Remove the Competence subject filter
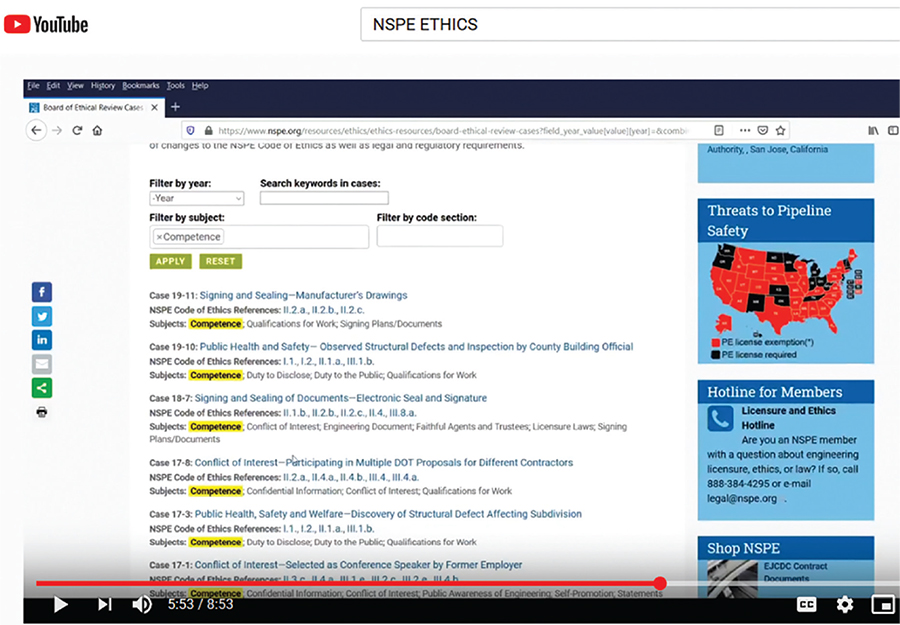 (x=160, y=236)
